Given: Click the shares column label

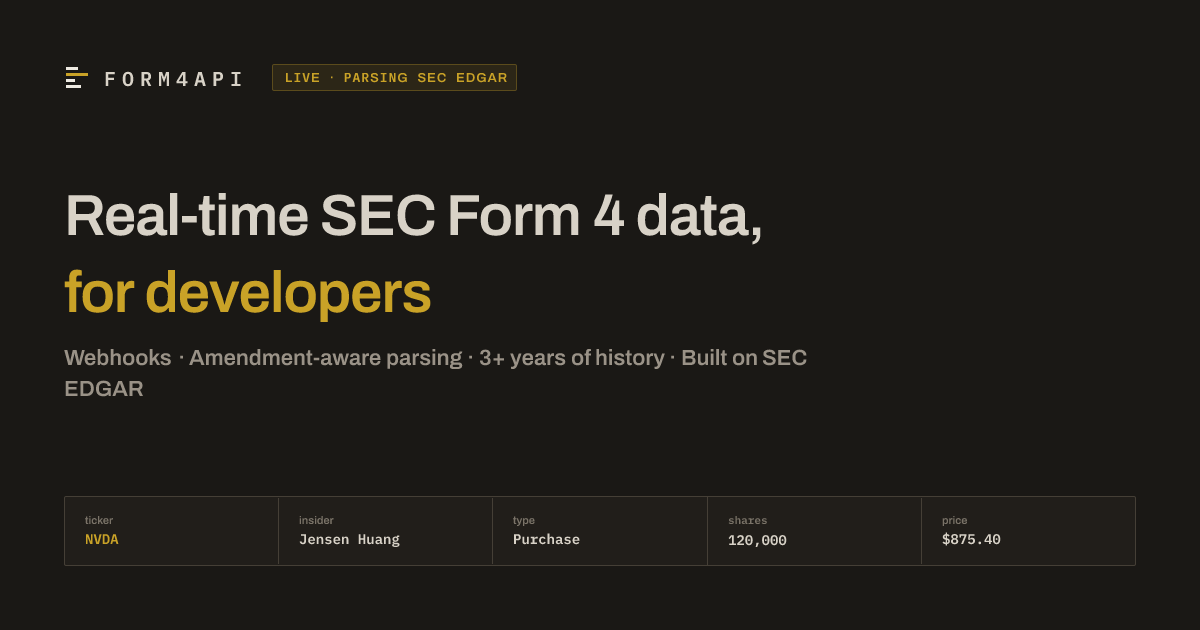Looking at the screenshot, I should [747, 520].
